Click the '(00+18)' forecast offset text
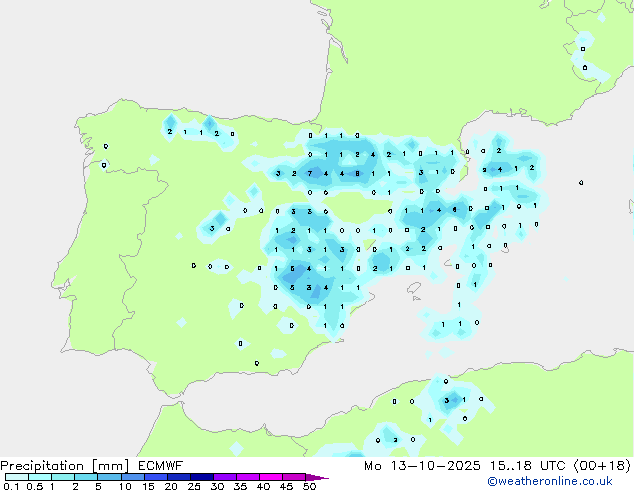This screenshot has height=490, width=634. point(602,466)
